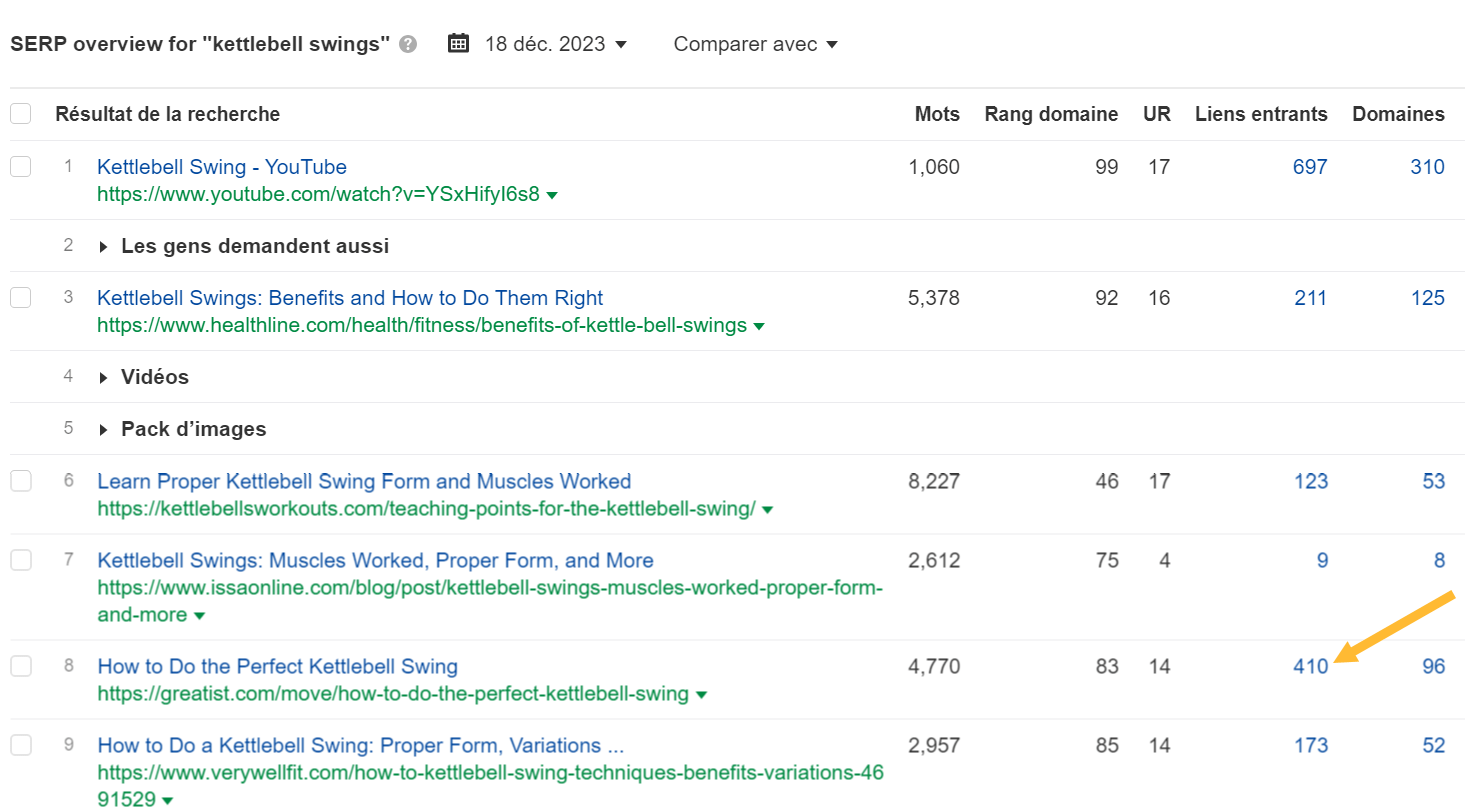
Task: Expand the caret next to the YouTube URL
Action: point(552,195)
